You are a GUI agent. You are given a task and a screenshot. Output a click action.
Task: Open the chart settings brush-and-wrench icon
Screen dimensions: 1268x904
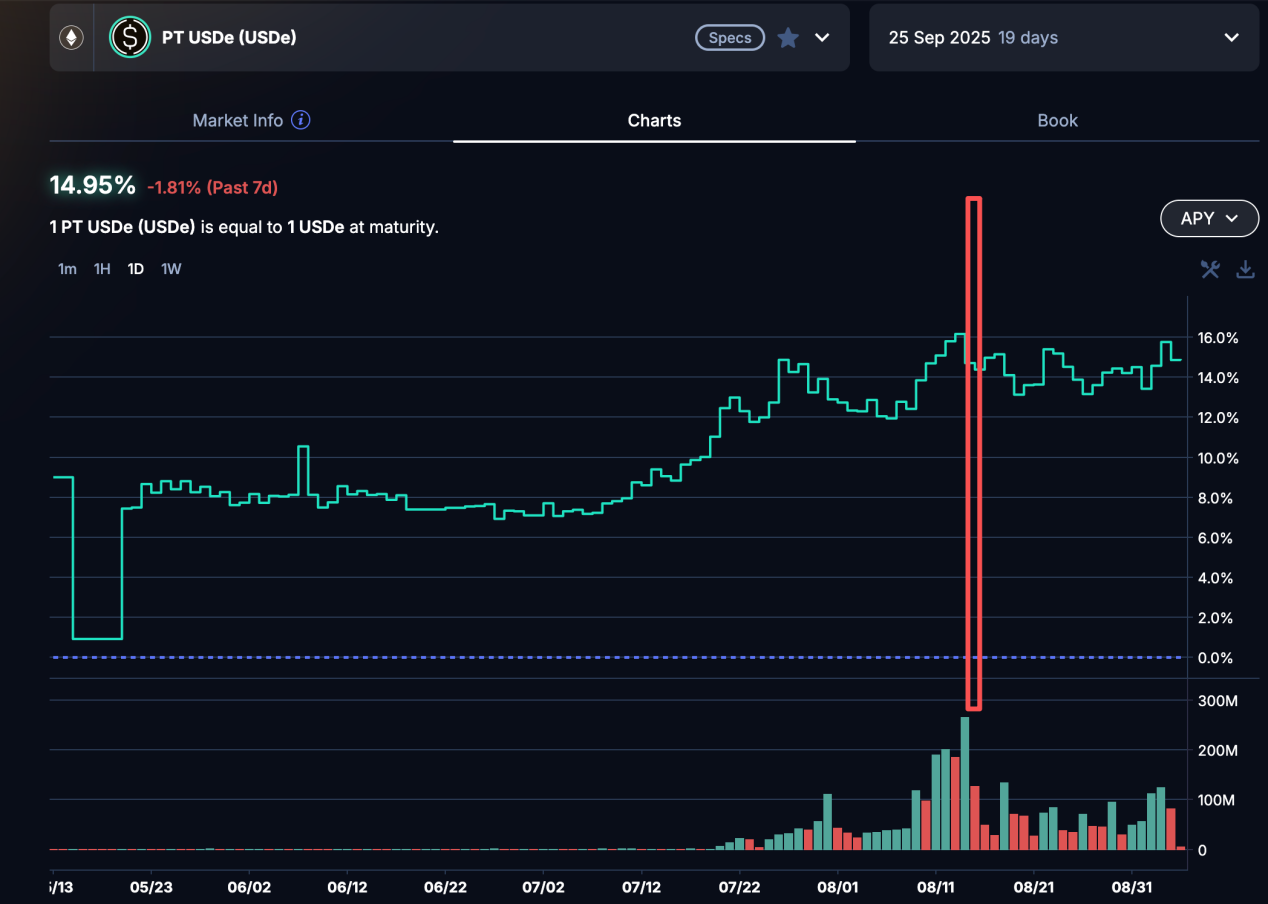1210,269
